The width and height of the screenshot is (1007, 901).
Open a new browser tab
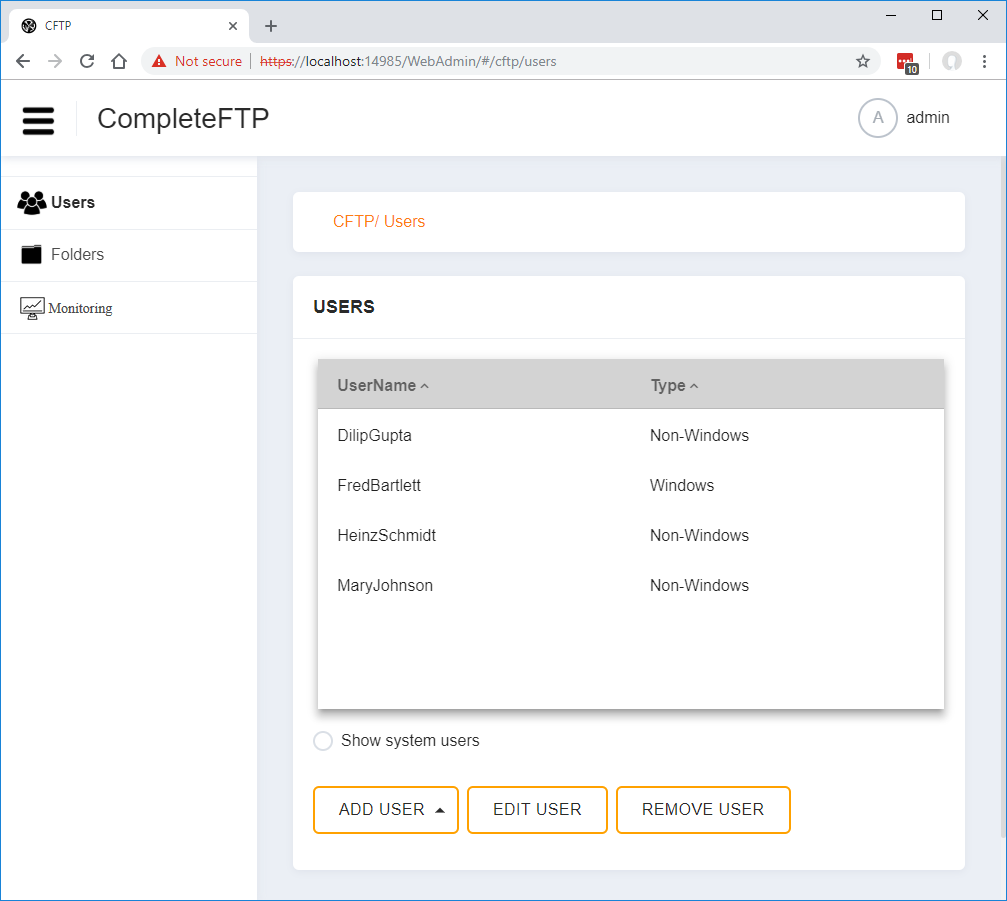click(x=270, y=26)
